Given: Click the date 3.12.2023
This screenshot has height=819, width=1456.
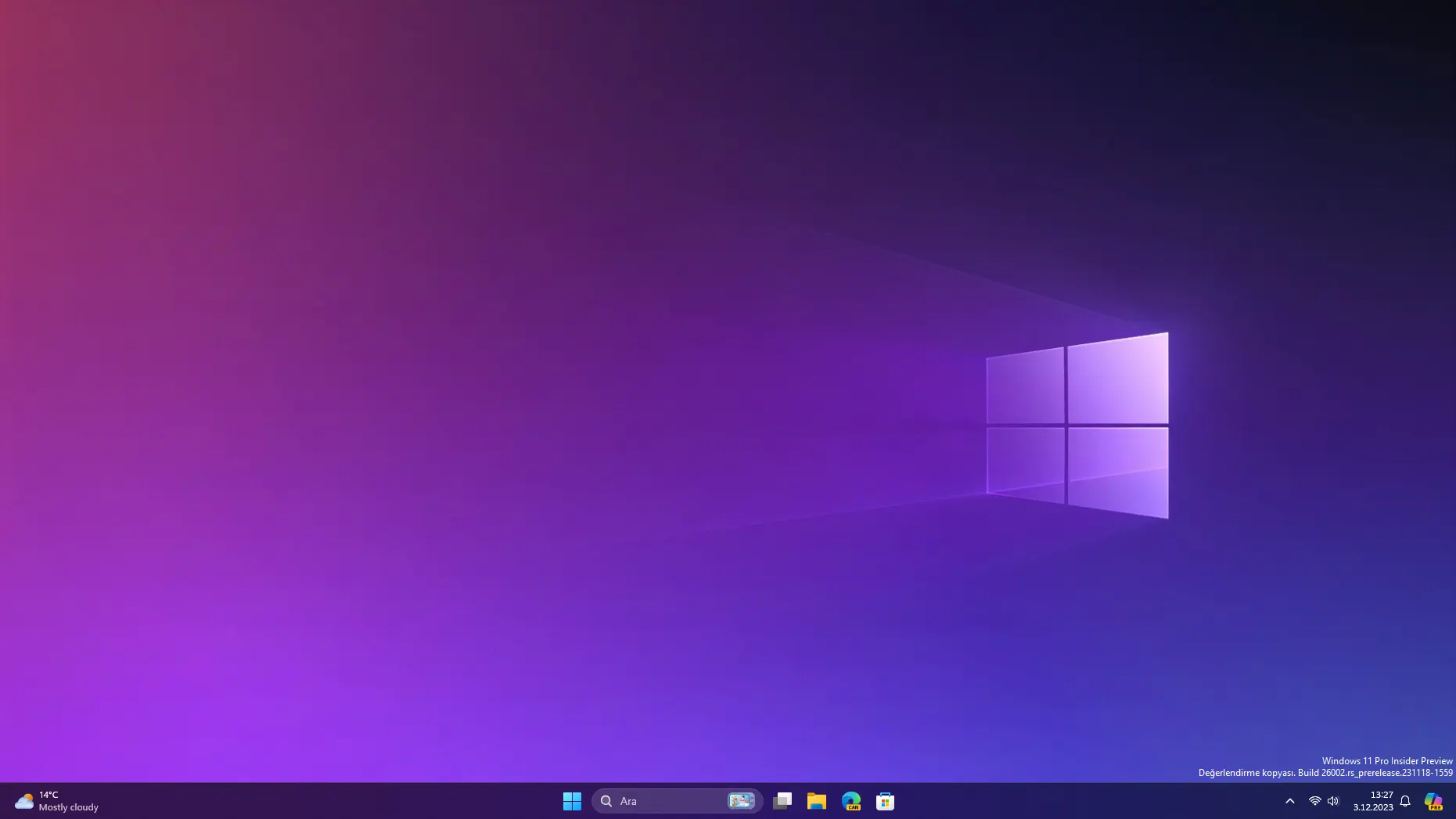Looking at the screenshot, I should click(x=1373, y=807).
